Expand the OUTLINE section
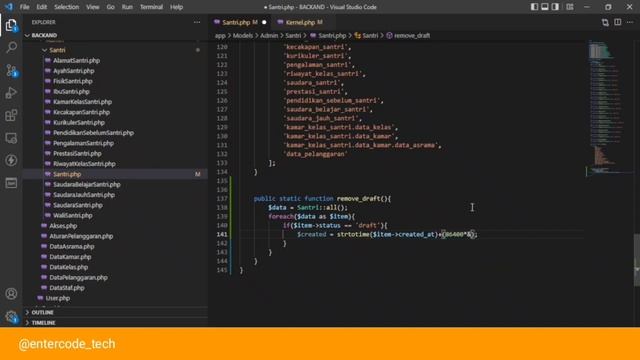The height and width of the screenshot is (360, 640). 115,312
